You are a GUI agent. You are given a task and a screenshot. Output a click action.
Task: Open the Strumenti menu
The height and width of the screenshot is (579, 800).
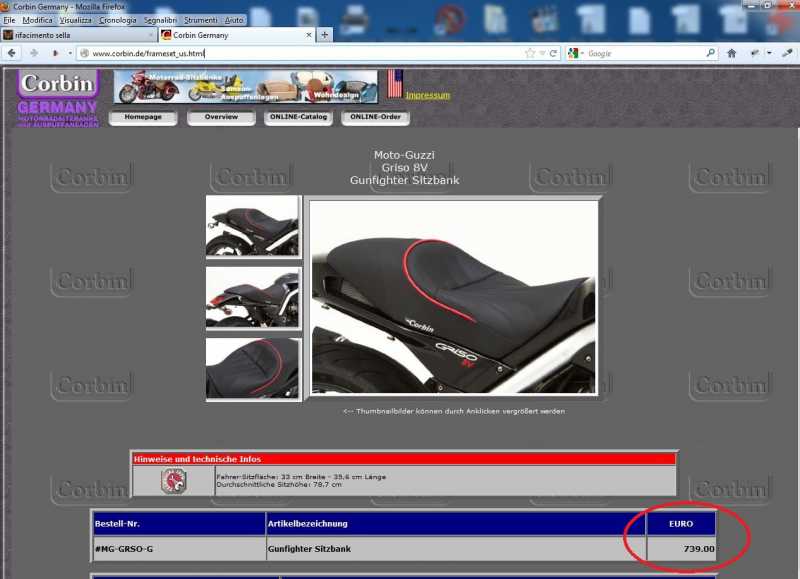point(201,20)
